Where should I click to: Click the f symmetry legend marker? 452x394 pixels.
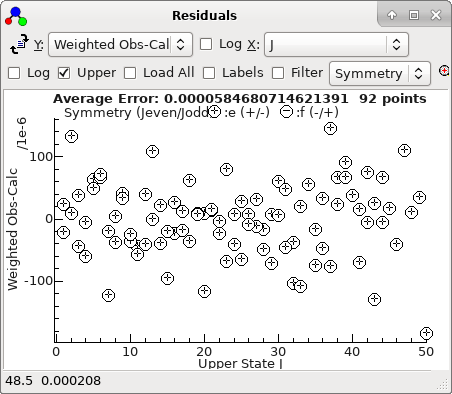(286, 111)
